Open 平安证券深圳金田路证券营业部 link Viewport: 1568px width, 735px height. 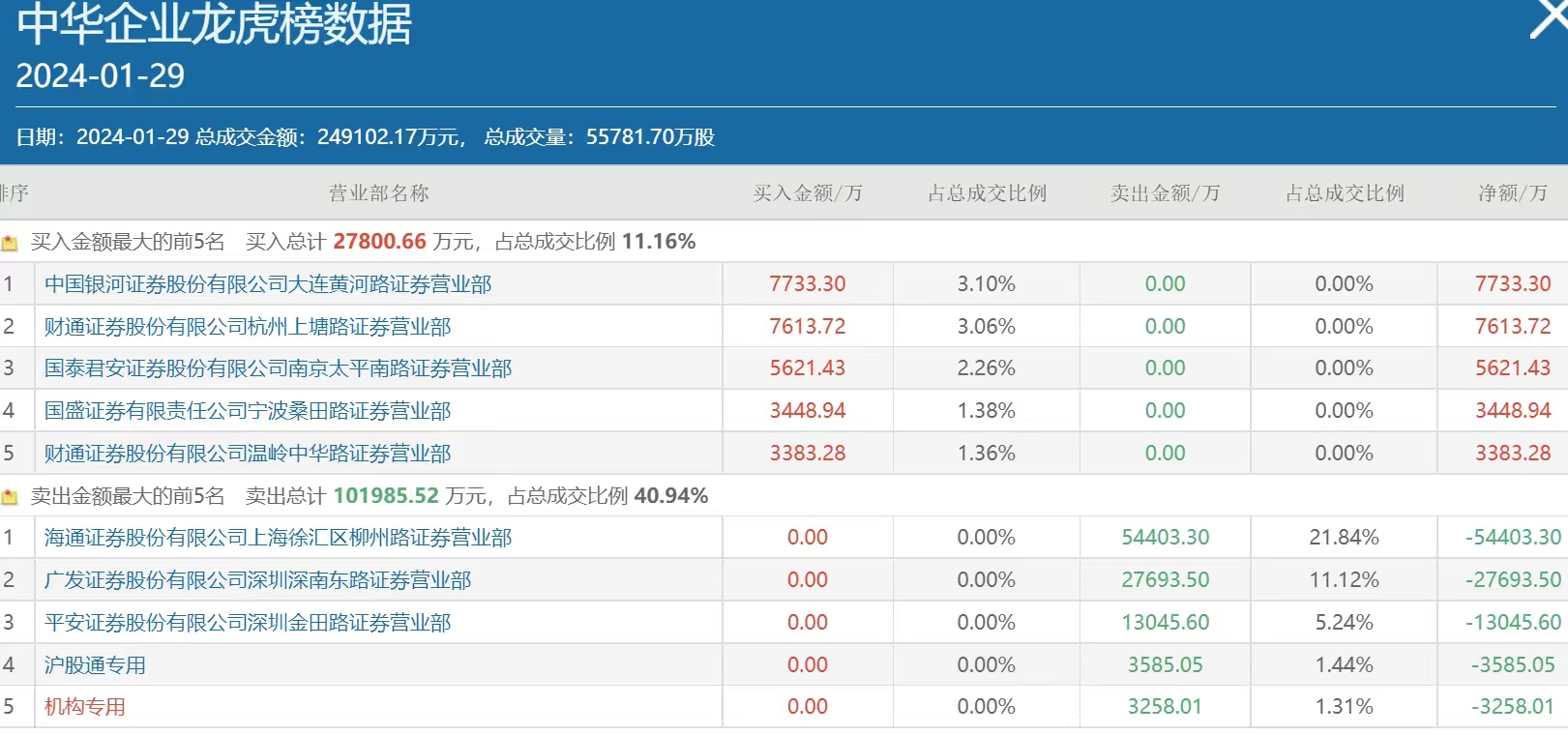(248, 623)
